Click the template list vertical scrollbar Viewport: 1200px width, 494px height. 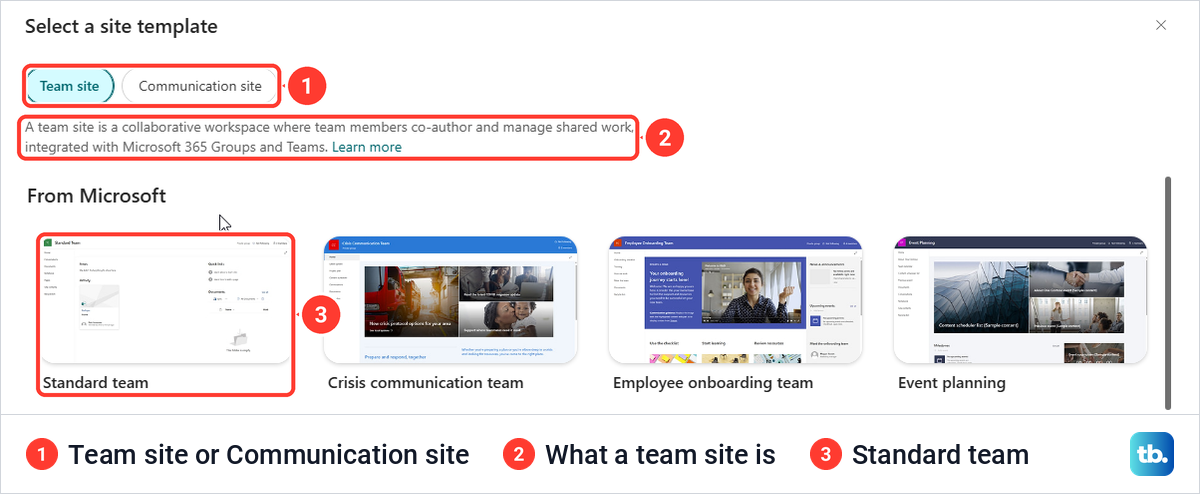coord(1167,293)
